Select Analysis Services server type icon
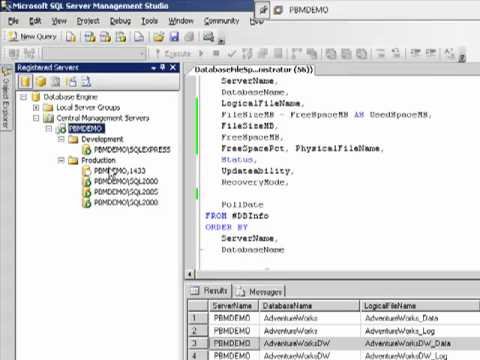480x360 pixels. coord(41,82)
